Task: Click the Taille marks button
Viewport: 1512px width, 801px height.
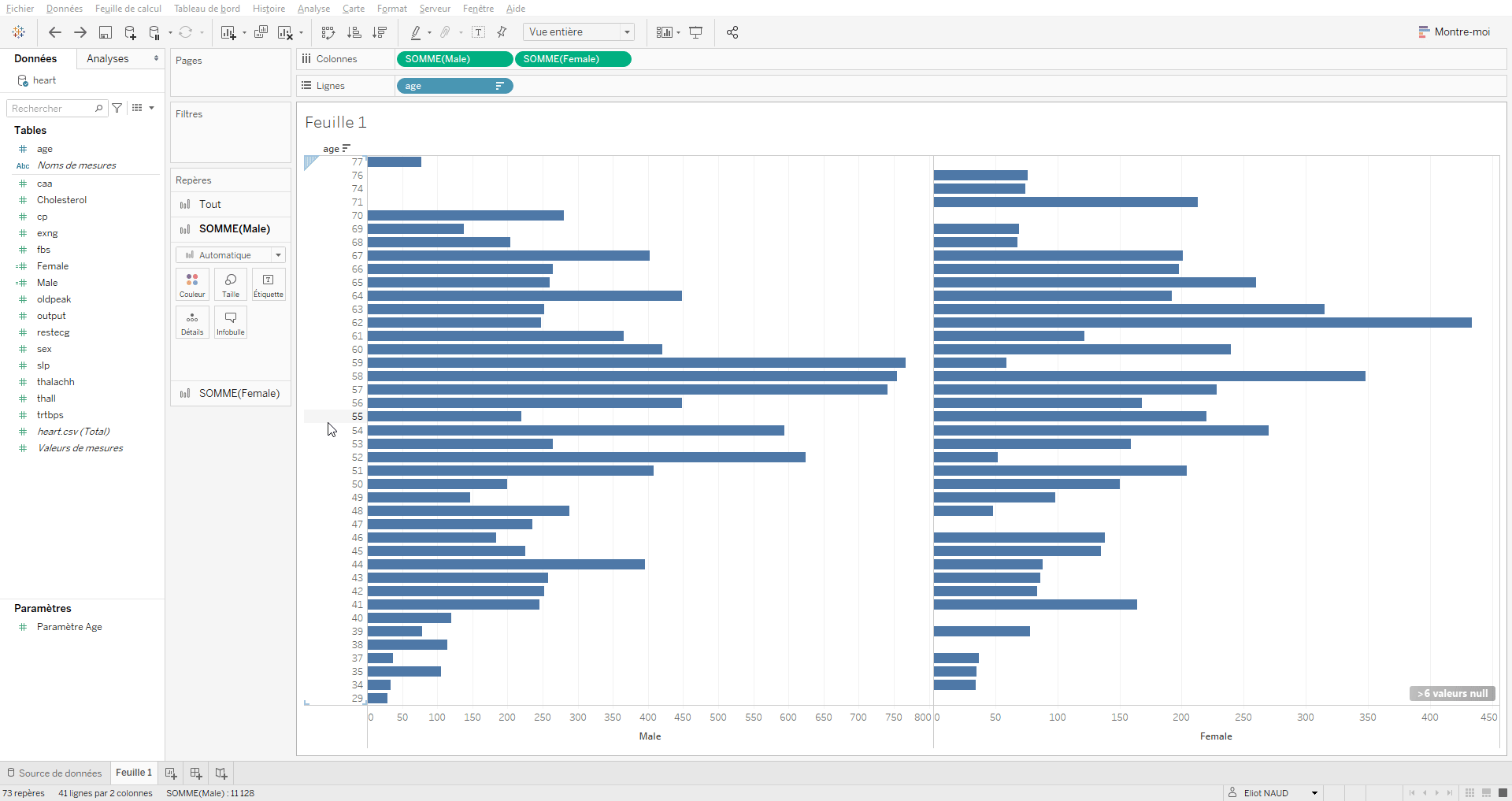Action: [231, 284]
